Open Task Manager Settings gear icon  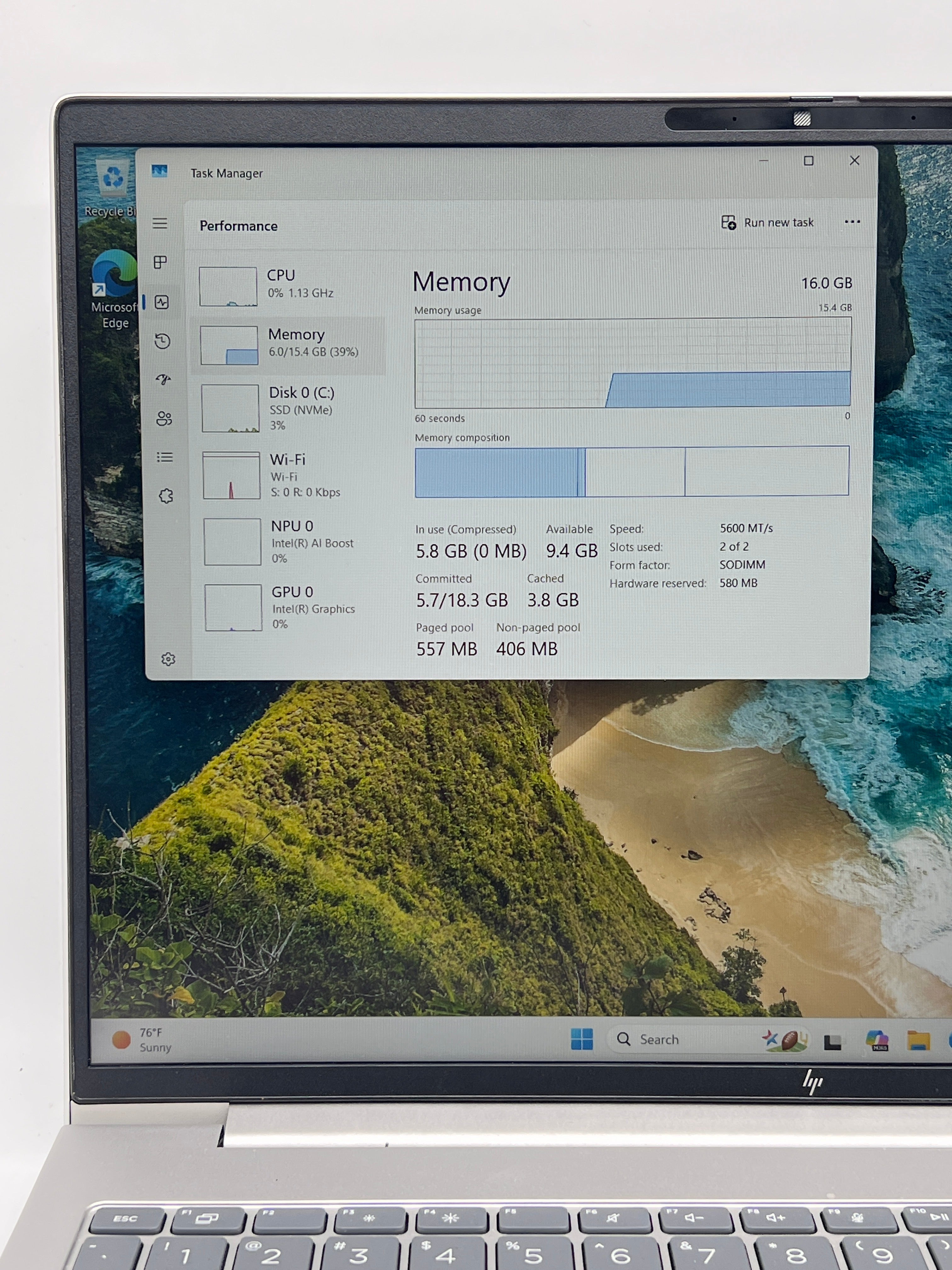pyautogui.click(x=168, y=659)
